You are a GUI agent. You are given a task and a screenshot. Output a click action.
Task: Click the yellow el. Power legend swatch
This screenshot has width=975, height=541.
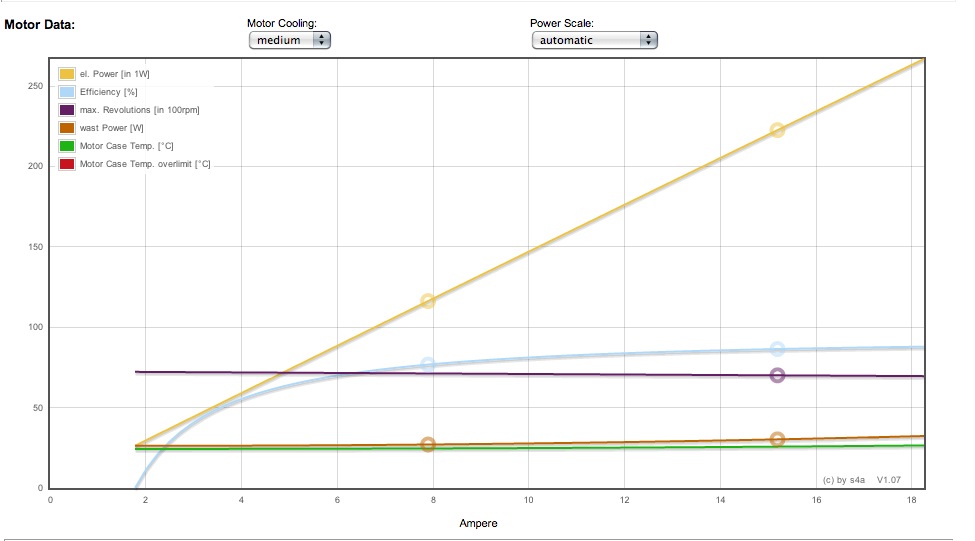point(67,74)
